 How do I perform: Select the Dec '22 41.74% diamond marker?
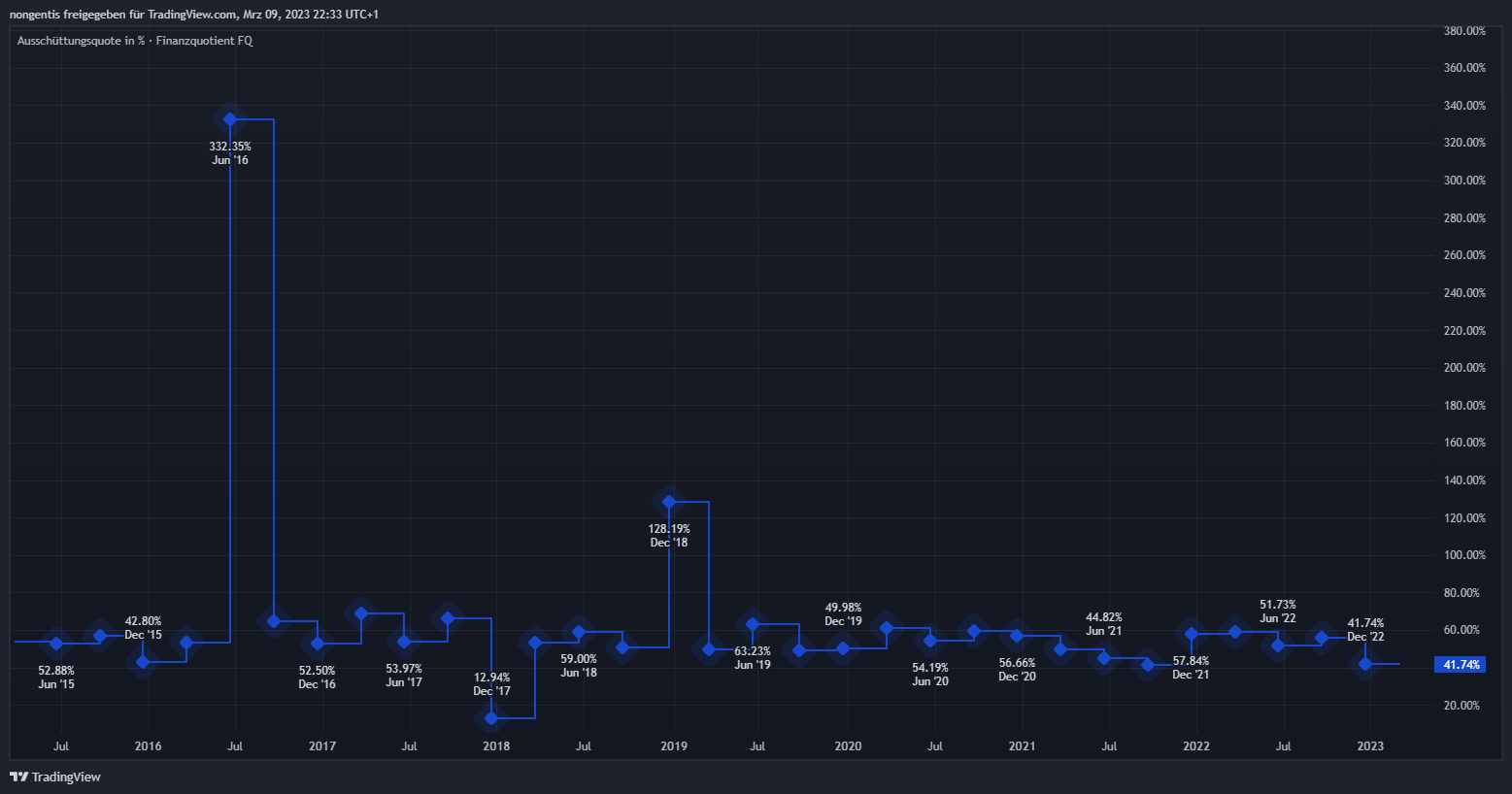click(1365, 664)
